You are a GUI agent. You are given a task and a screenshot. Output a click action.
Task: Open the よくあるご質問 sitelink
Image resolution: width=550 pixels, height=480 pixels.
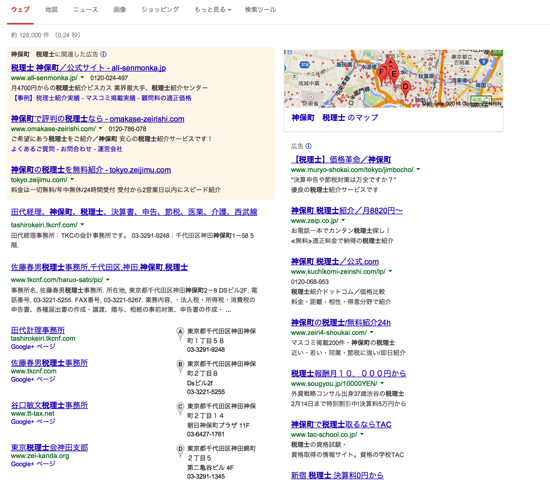point(33,149)
